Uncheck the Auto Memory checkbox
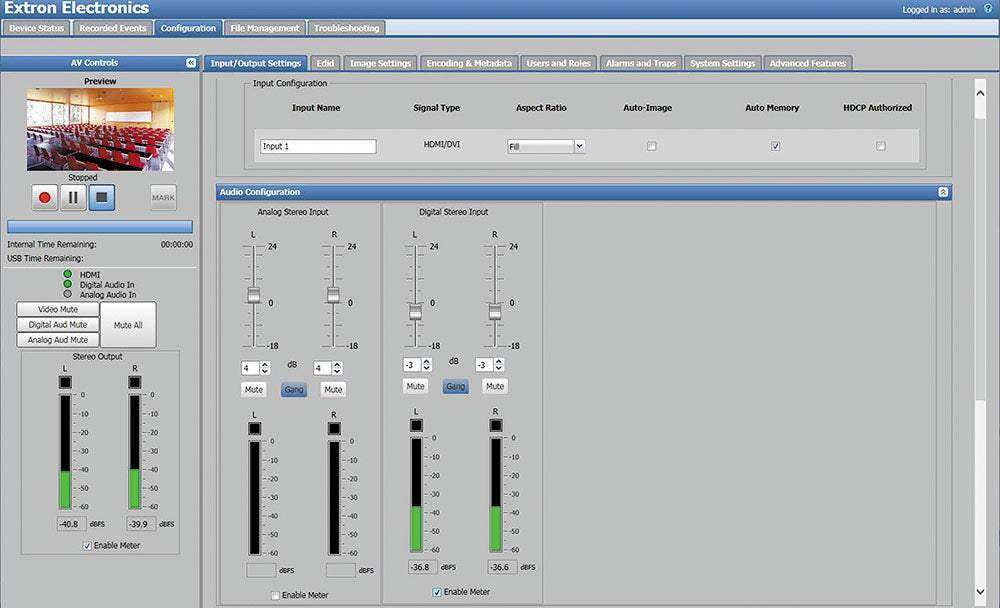This screenshot has width=1000, height=608. tap(775, 146)
